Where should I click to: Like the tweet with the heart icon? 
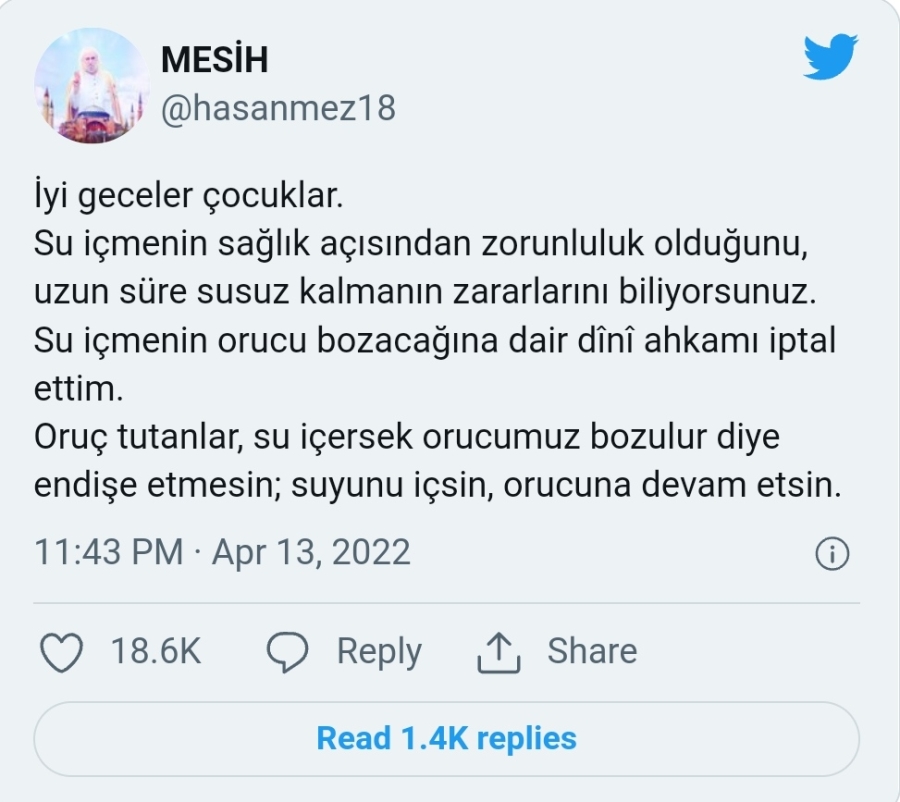[x=61, y=652]
